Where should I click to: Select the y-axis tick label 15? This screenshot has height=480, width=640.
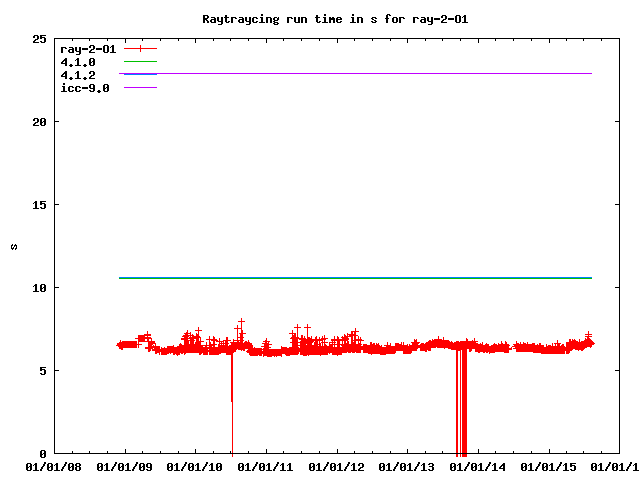[39, 205]
